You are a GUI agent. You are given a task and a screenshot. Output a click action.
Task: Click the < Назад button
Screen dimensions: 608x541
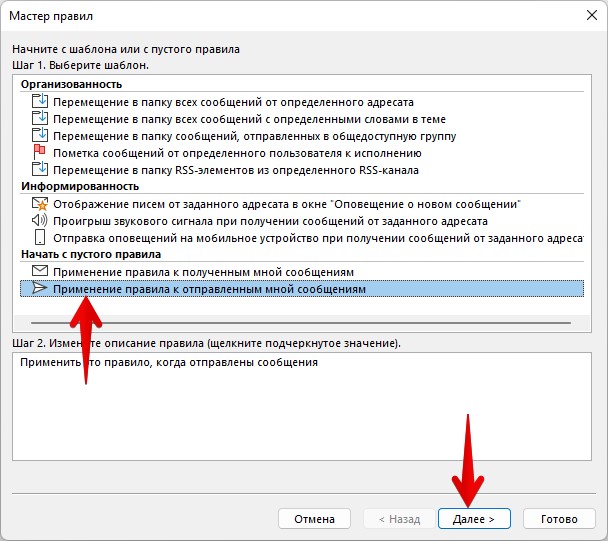399,519
